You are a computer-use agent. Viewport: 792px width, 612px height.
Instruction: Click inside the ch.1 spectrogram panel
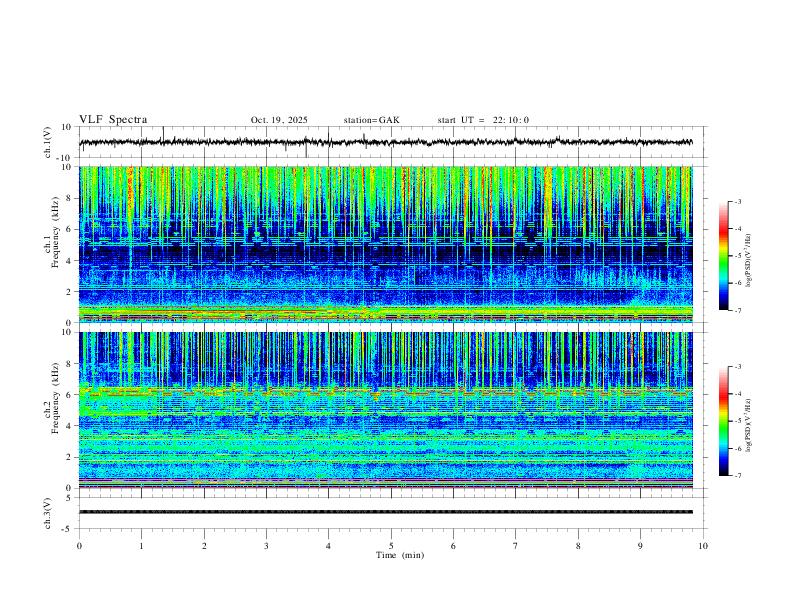point(386,244)
